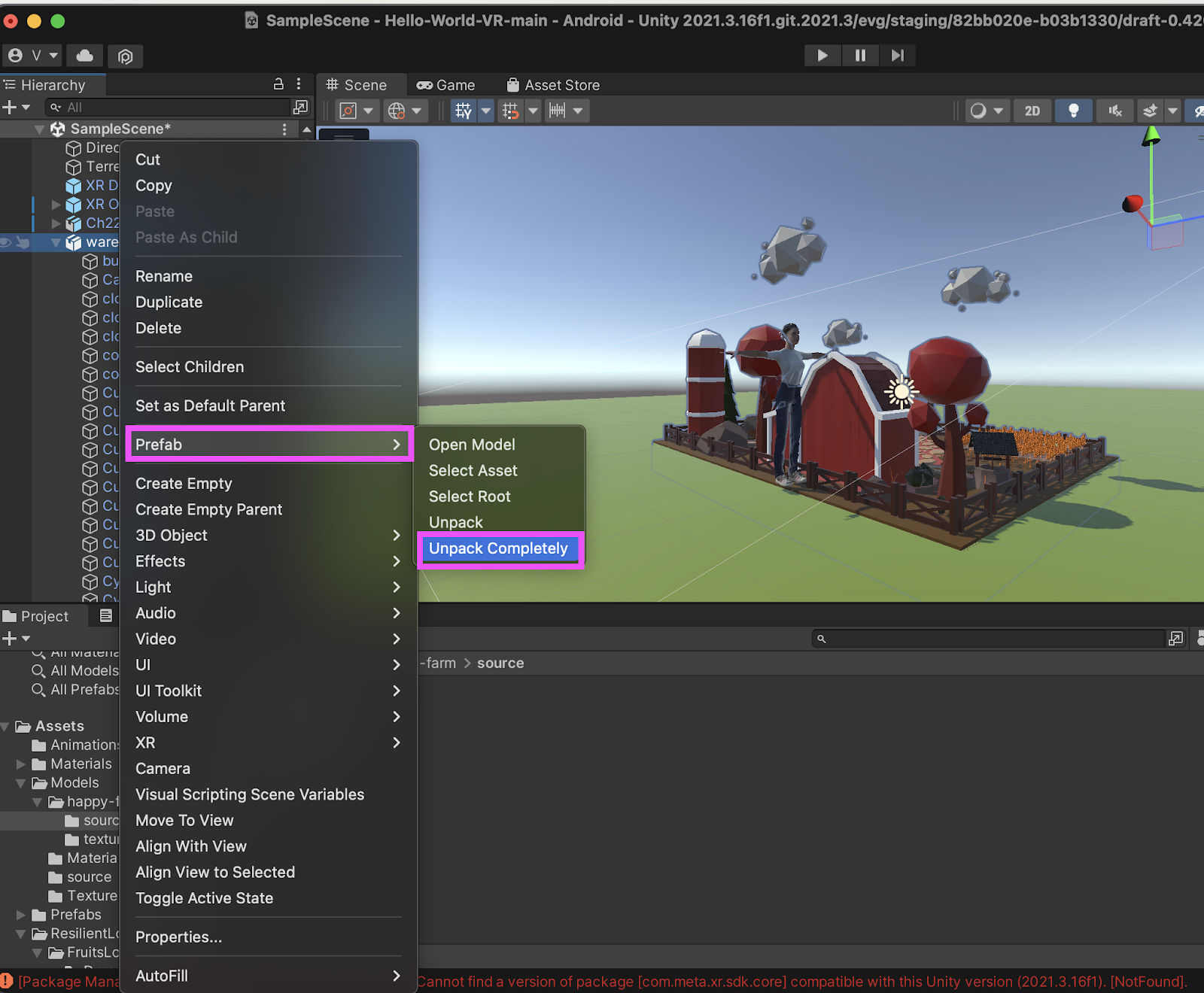The width and height of the screenshot is (1204, 993).
Task: Switch to the Game tab
Action: pyautogui.click(x=446, y=85)
